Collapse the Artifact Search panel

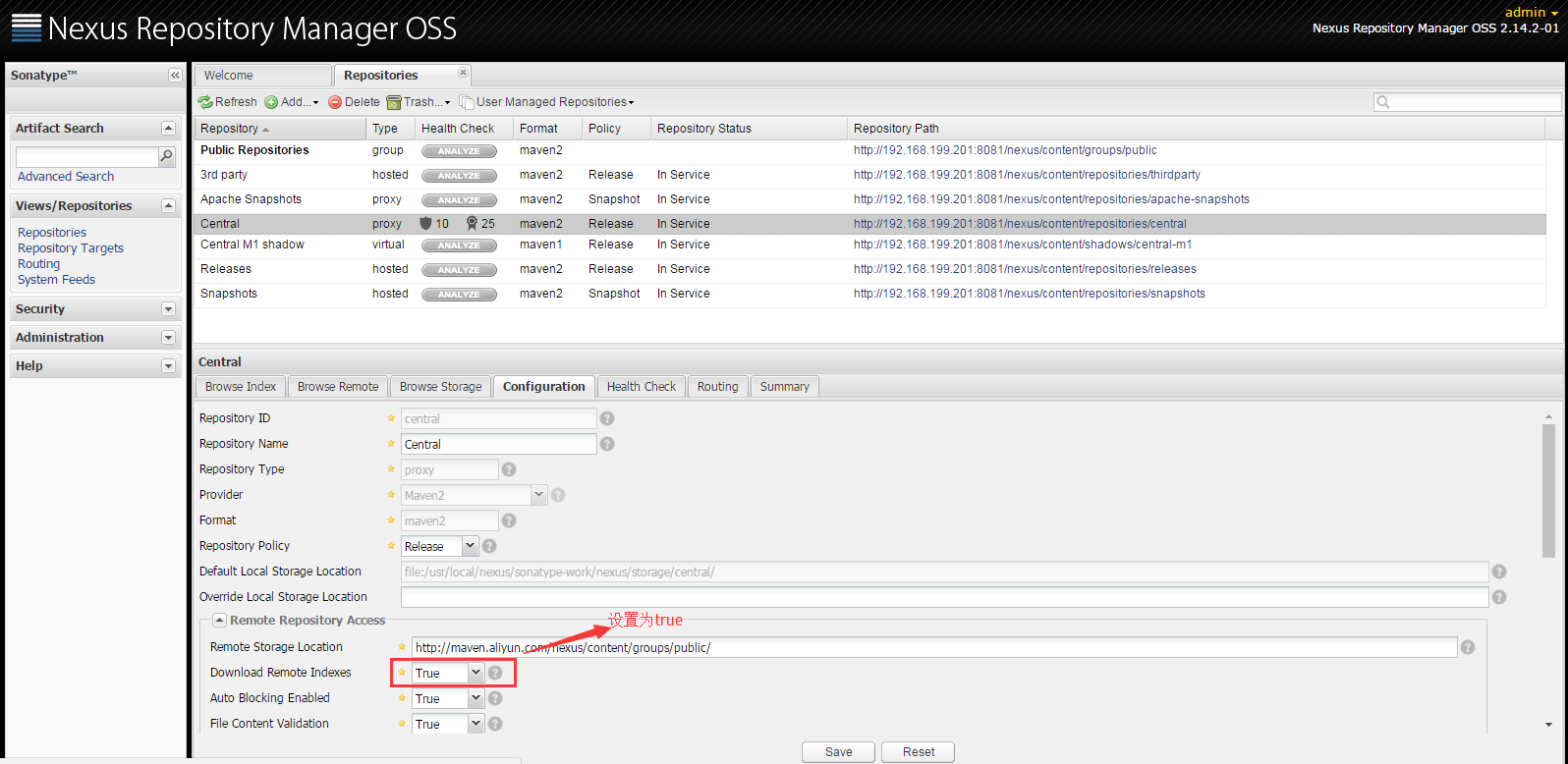click(x=168, y=129)
